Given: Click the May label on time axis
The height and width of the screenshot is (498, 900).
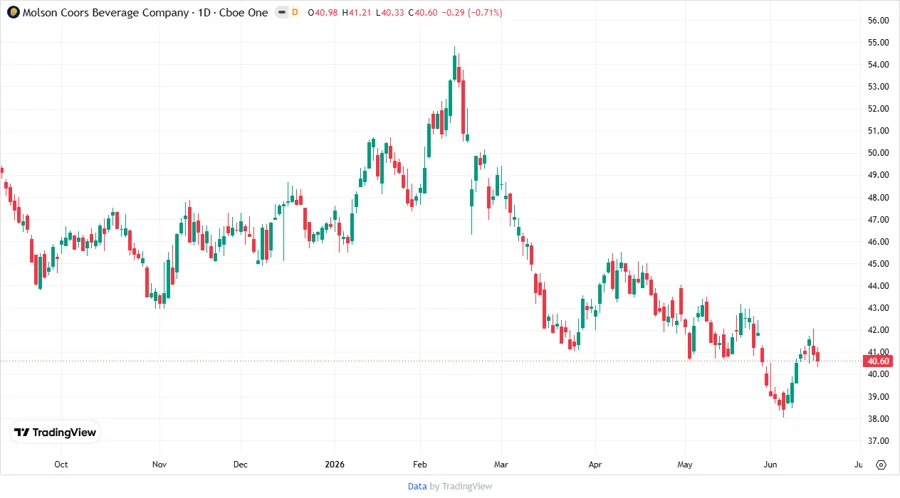Looking at the screenshot, I should (685, 465).
